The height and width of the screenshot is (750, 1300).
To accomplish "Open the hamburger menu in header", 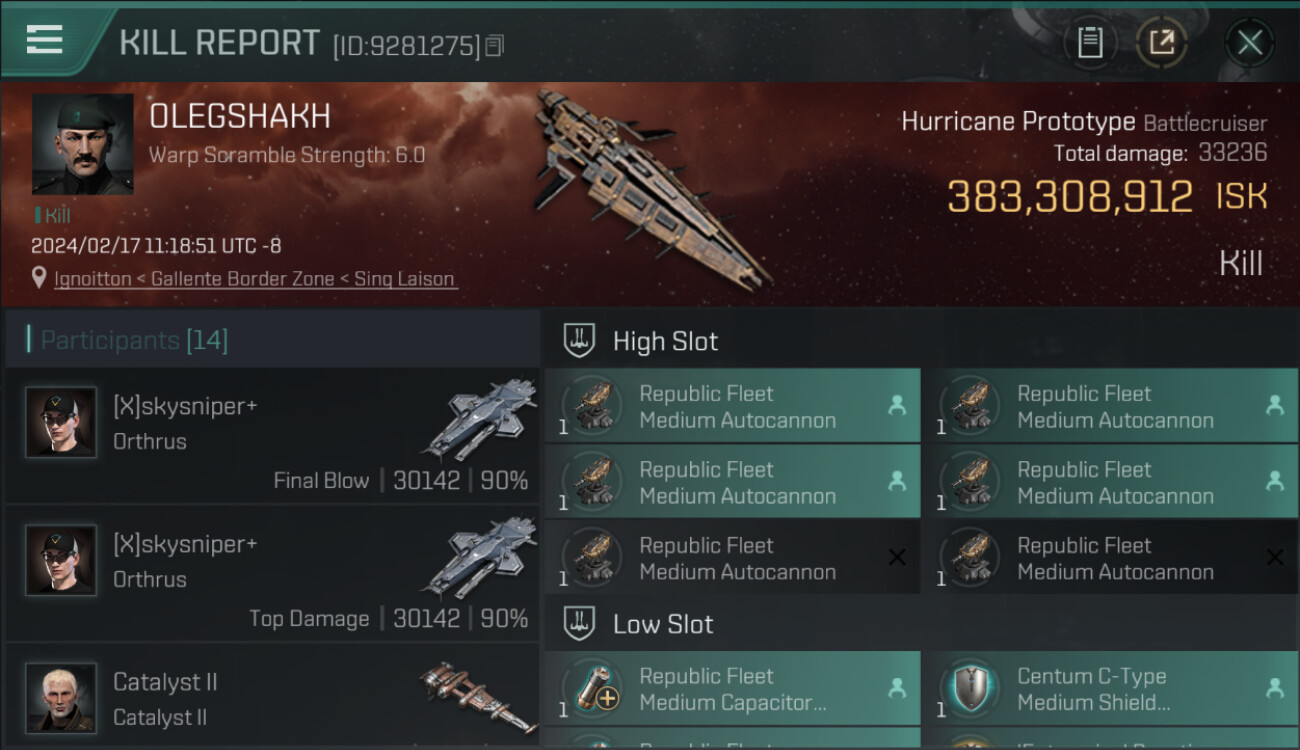I will pos(45,40).
